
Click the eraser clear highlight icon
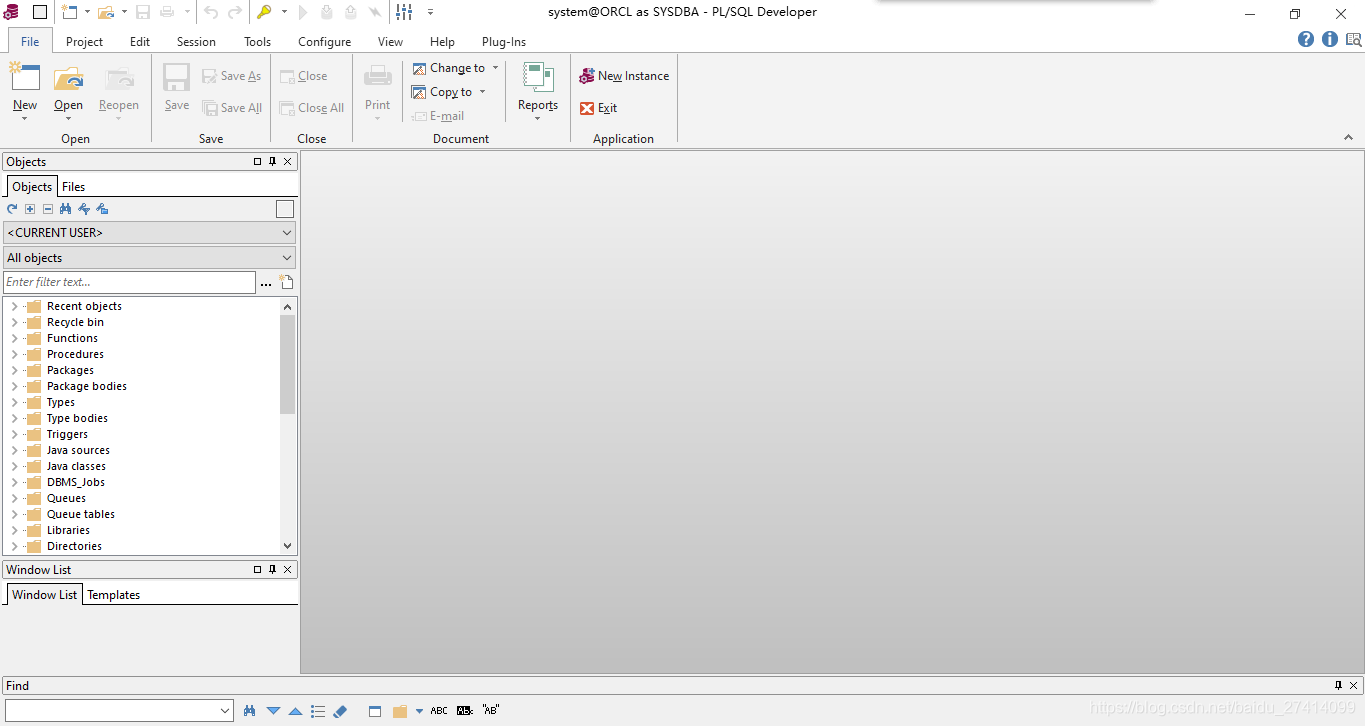pyautogui.click(x=340, y=711)
